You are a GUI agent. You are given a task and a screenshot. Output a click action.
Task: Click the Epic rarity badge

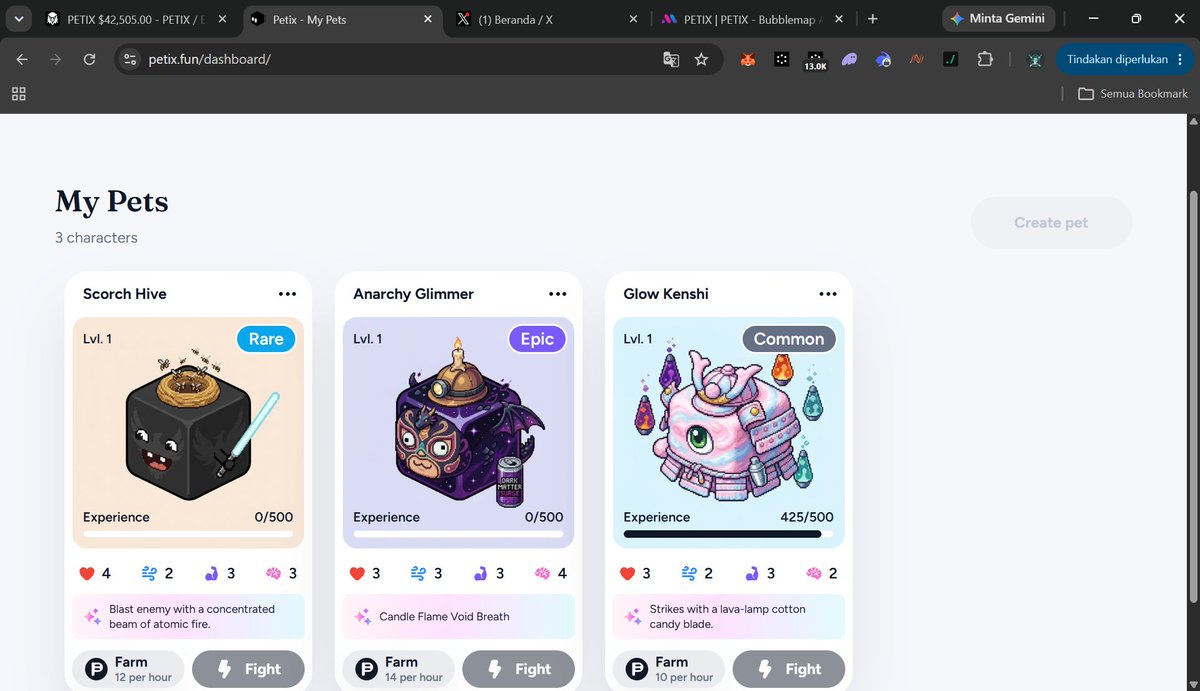pos(537,339)
